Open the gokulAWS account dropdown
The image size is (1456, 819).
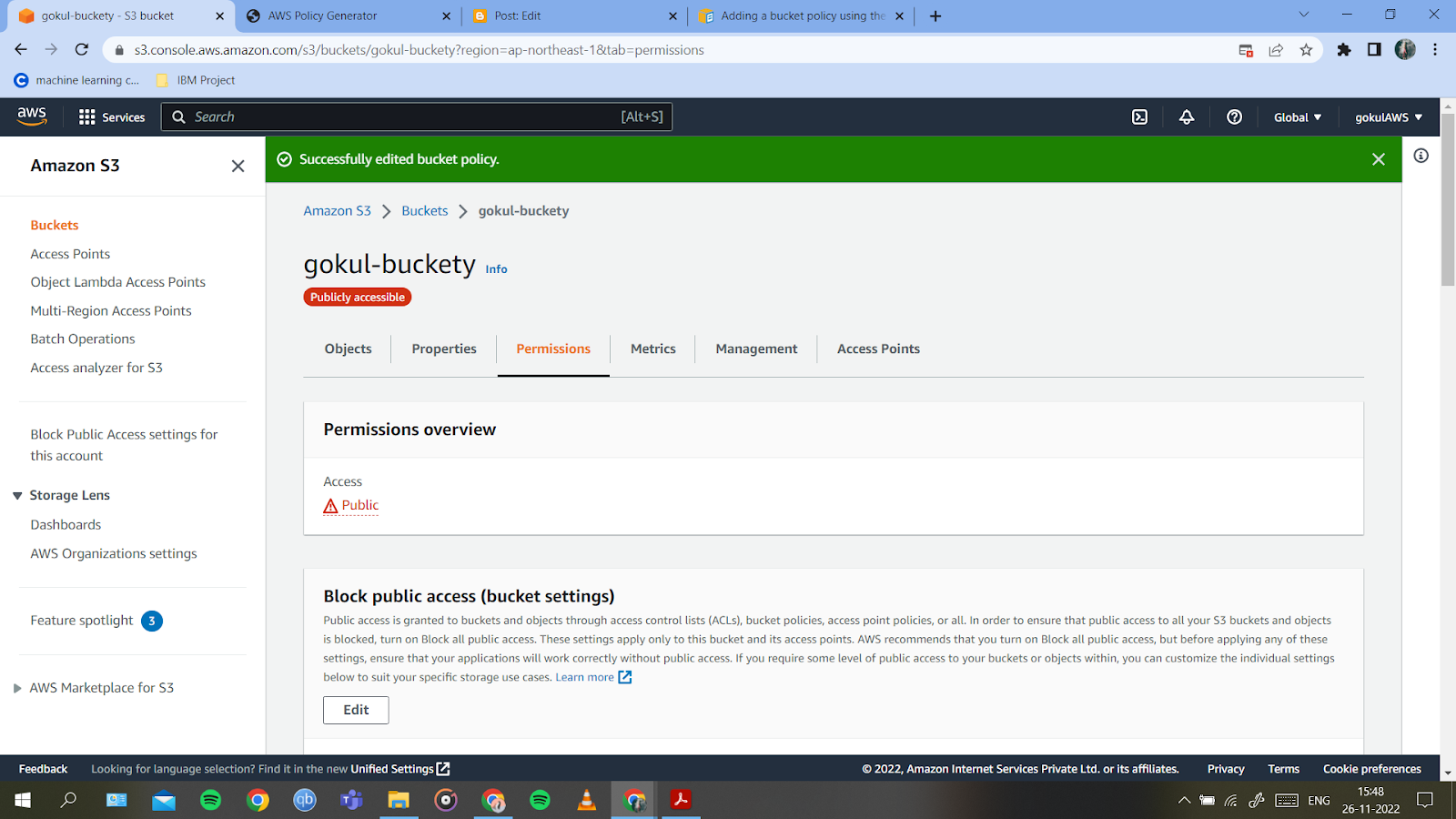[x=1389, y=117]
